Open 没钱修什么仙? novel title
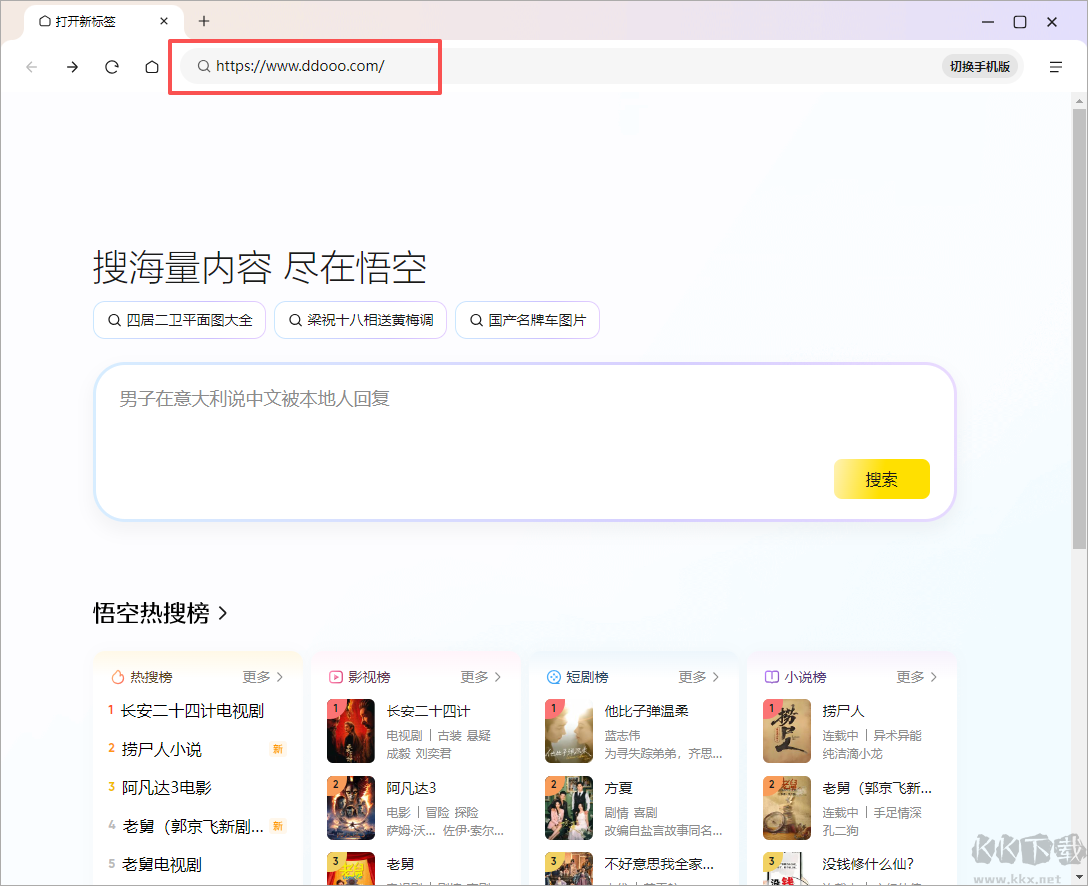This screenshot has width=1088, height=886. click(x=868, y=864)
